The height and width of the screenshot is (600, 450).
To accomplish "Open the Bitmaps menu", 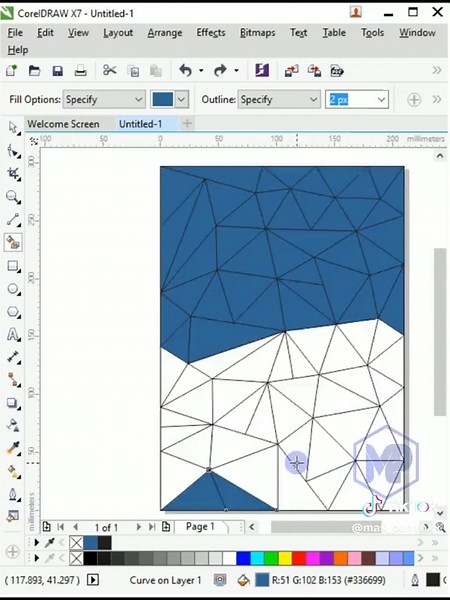I will (258, 33).
